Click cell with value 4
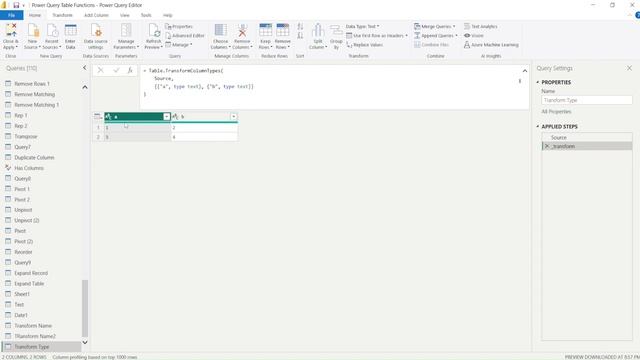Viewport: 640px width, 360px height. click(204, 137)
